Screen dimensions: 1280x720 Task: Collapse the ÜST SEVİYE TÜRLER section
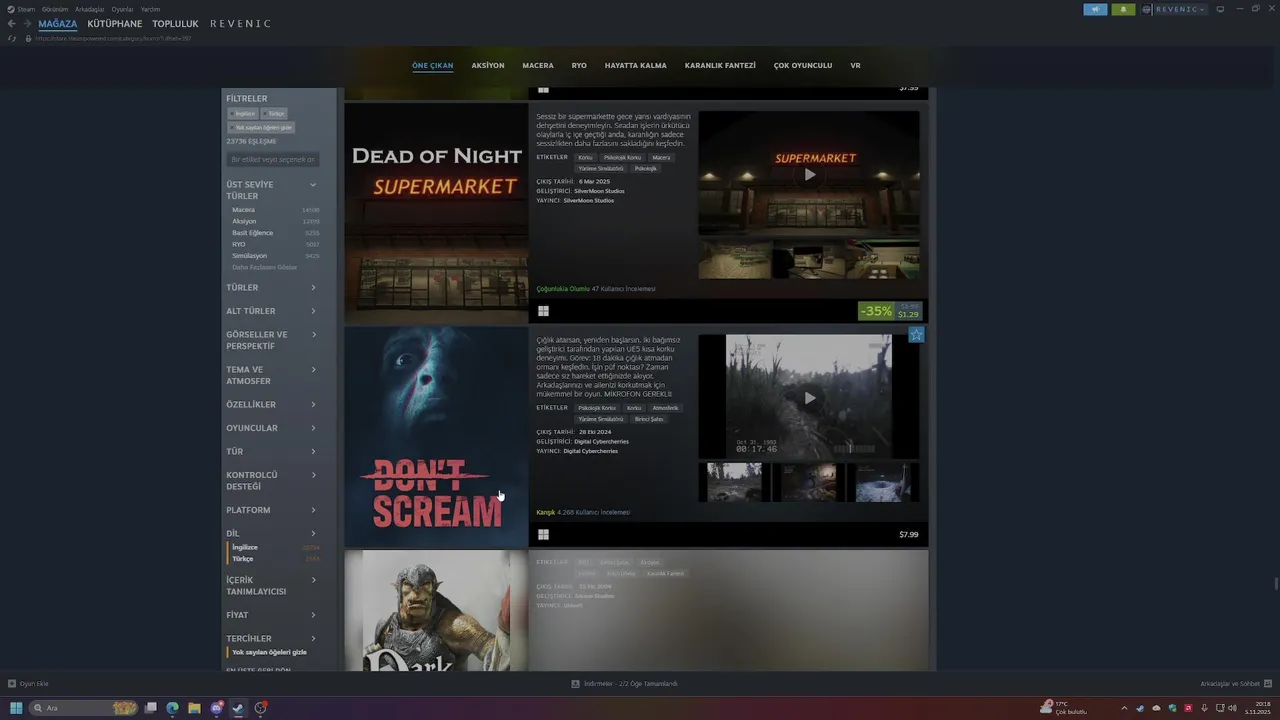pyautogui.click(x=313, y=185)
